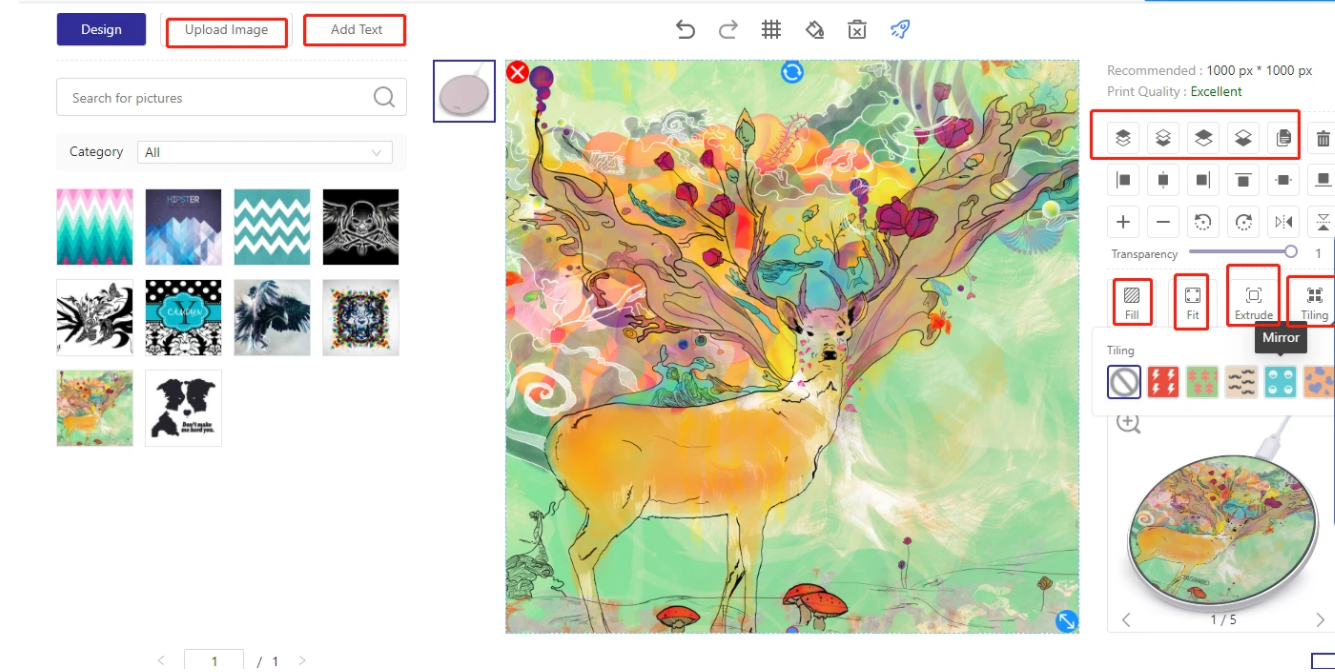Image resolution: width=1335 pixels, height=672 pixels.
Task: Go to previous product preview image
Action: point(1126,620)
